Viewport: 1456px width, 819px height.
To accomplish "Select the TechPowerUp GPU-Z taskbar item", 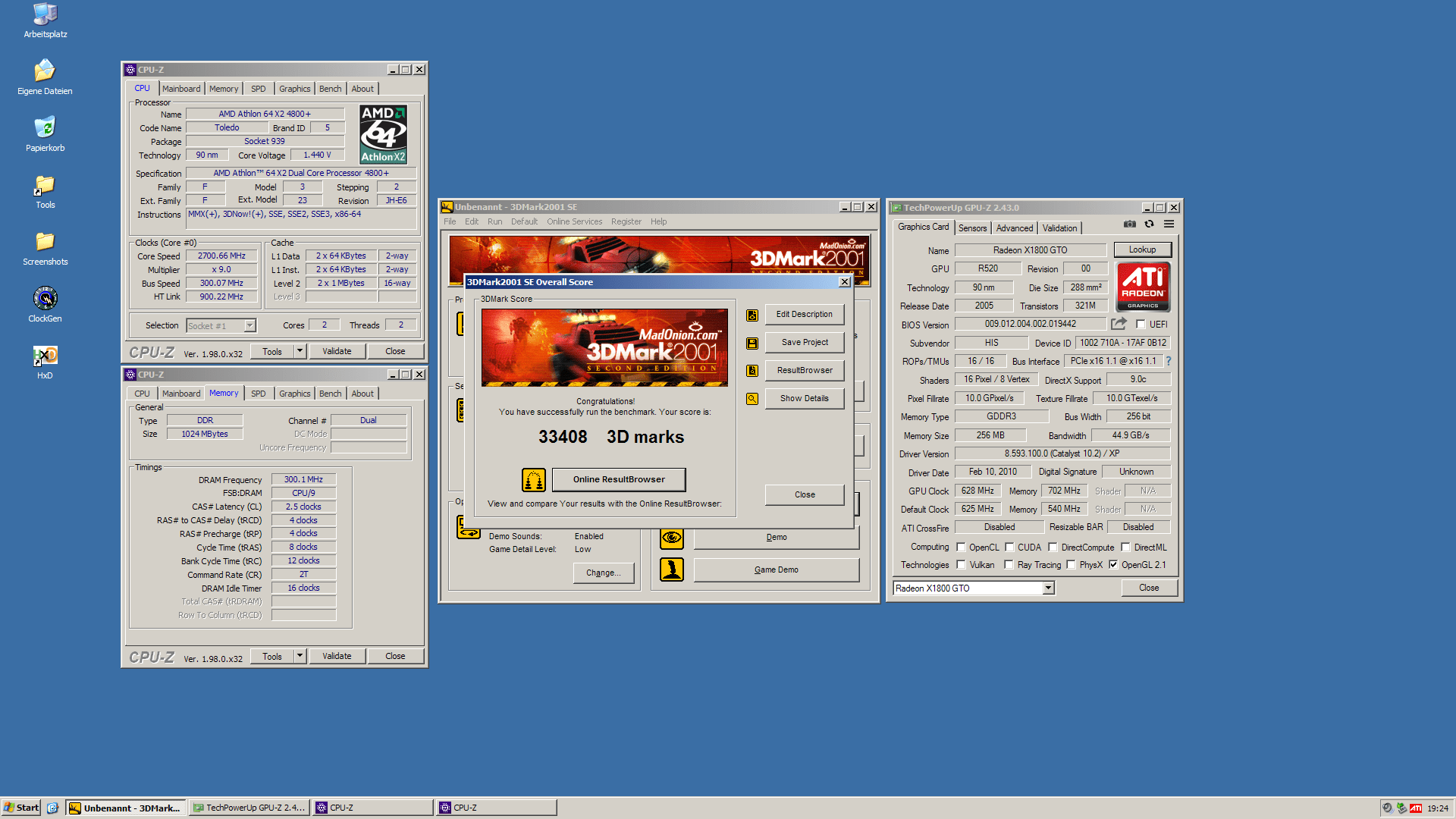I will tap(248, 808).
